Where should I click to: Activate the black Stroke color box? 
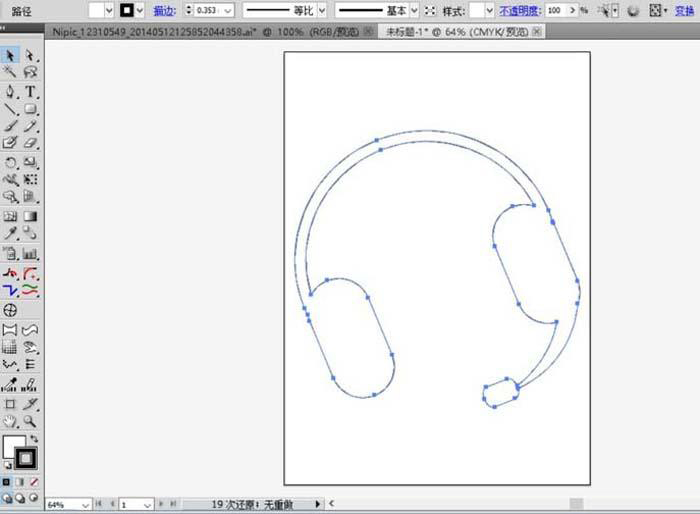pos(26,458)
